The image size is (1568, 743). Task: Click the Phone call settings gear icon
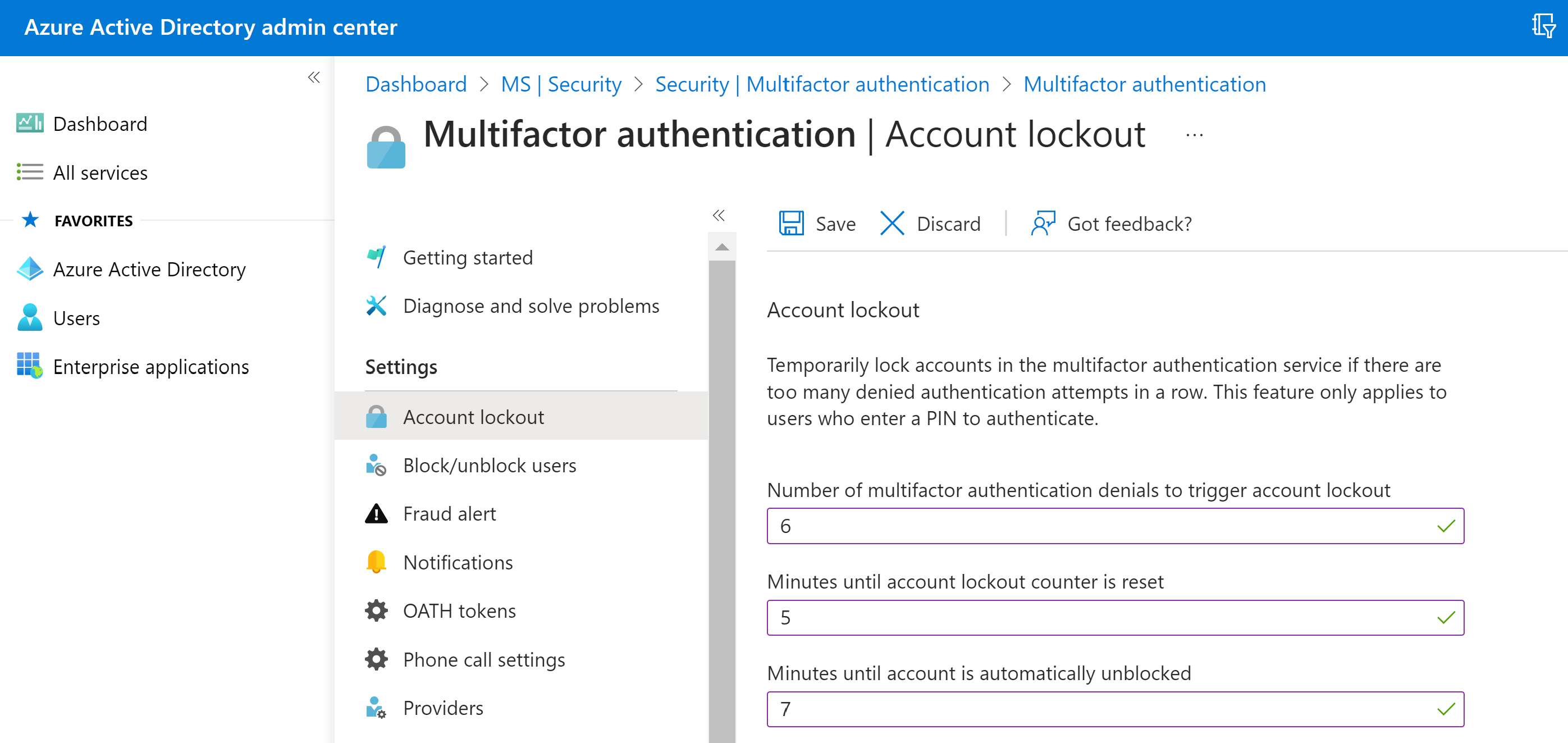(376, 659)
